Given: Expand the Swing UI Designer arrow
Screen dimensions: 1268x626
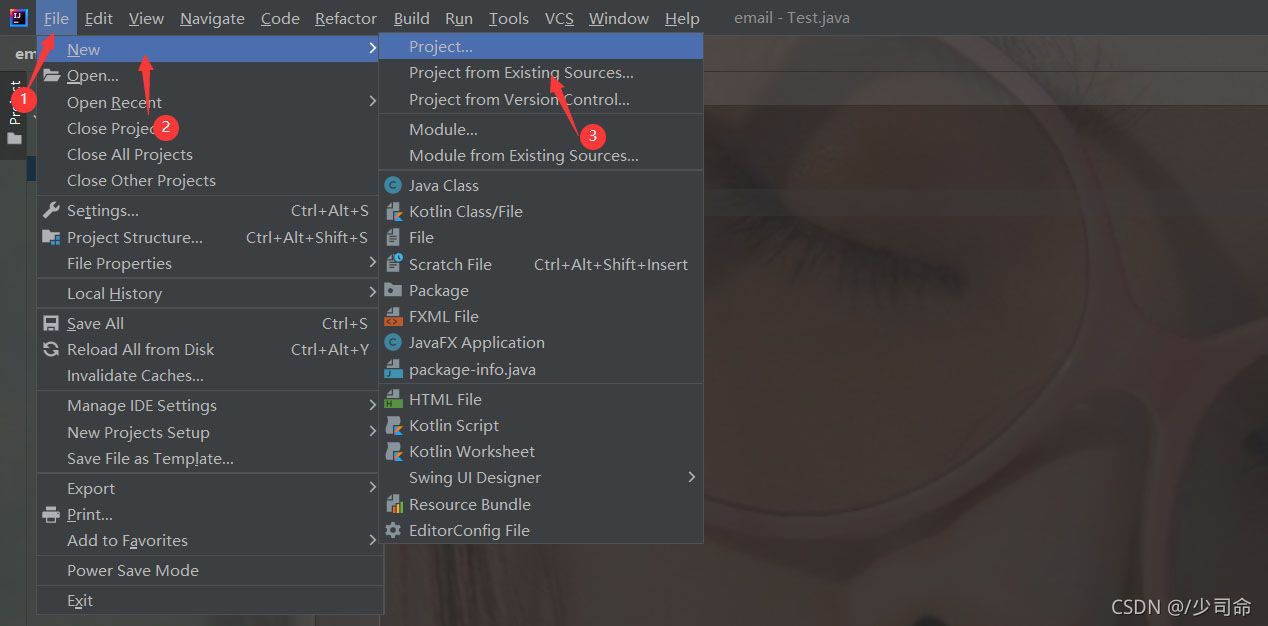Looking at the screenshot, I should (691, 478).
